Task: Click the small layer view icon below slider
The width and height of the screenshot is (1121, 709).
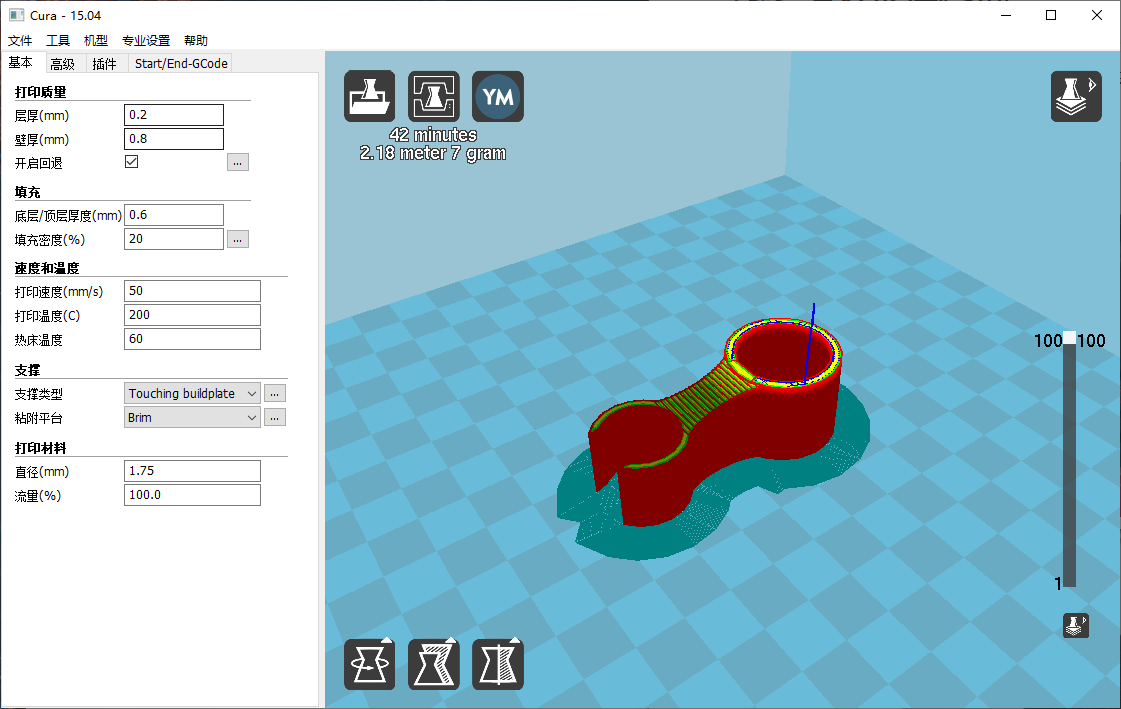Action: click(x=1076, y=626)
